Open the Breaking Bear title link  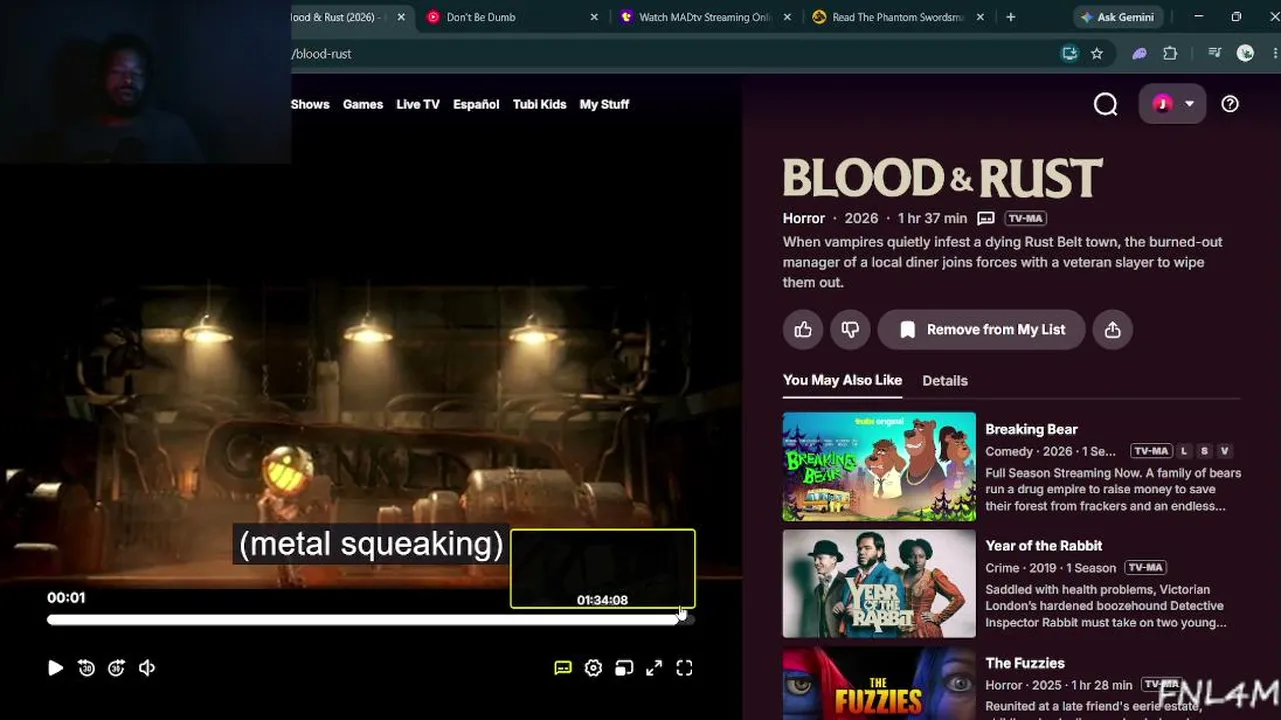[x=1031, y=429]
